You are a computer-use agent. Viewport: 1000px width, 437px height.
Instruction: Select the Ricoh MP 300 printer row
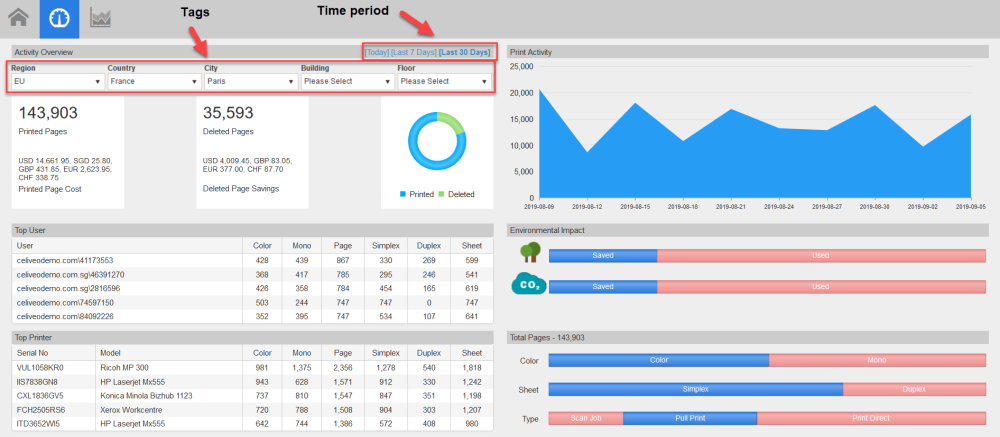(x=253, y=367)
